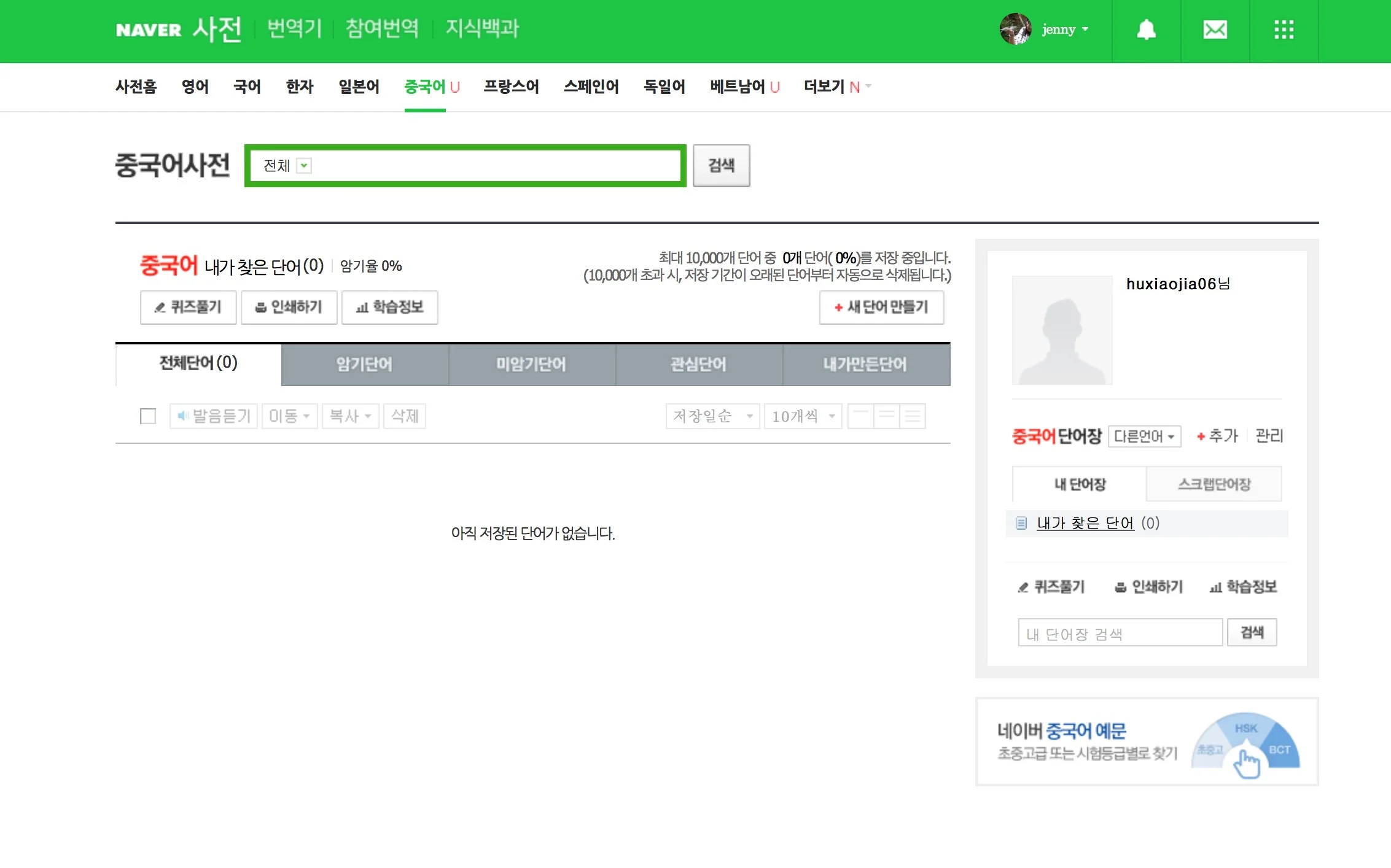Open the 저장일순 sort order dropdown
The image size is (1391, 868).
point(712,416)
